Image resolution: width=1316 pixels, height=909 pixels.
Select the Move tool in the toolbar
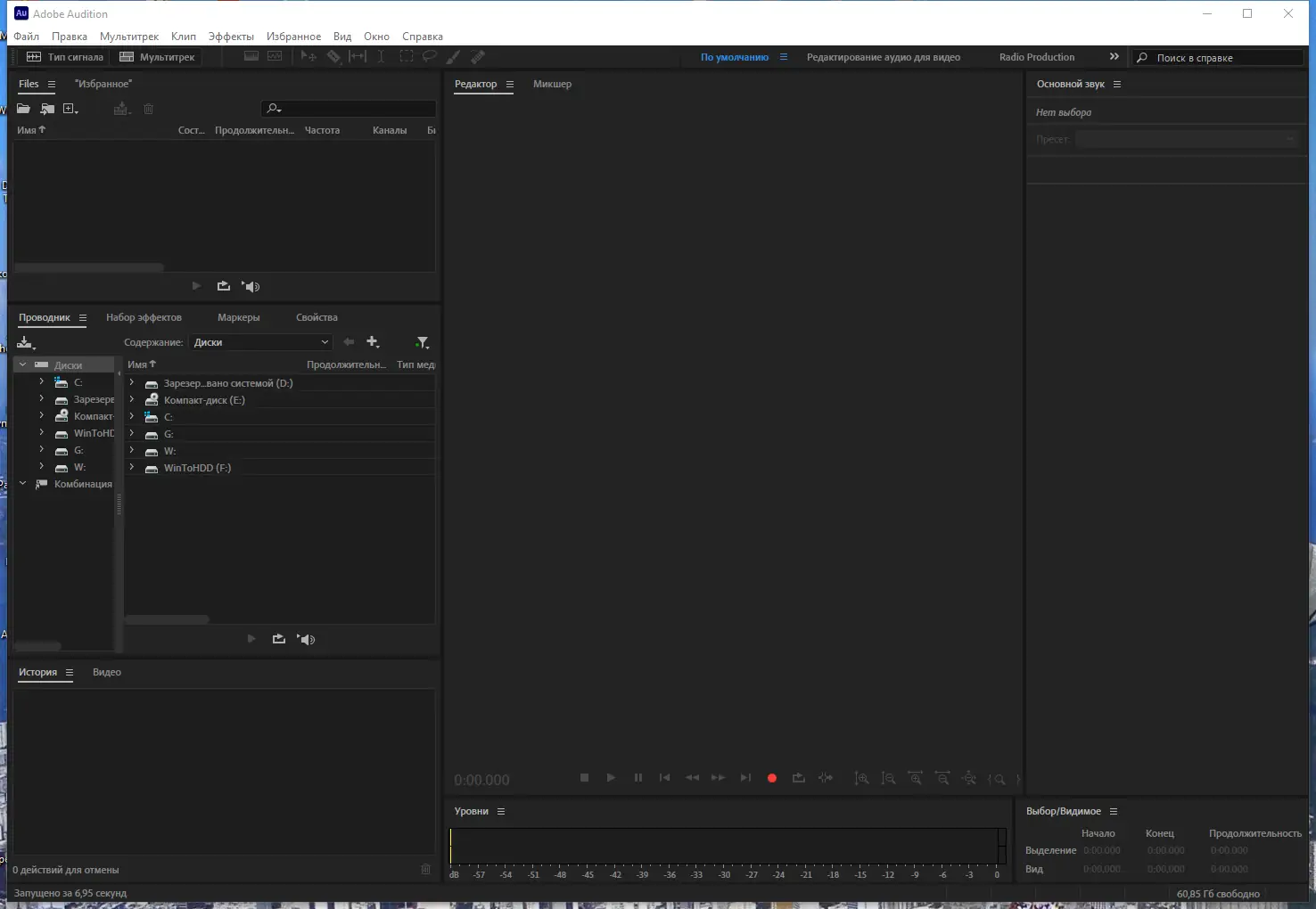(x=308, y=56)
